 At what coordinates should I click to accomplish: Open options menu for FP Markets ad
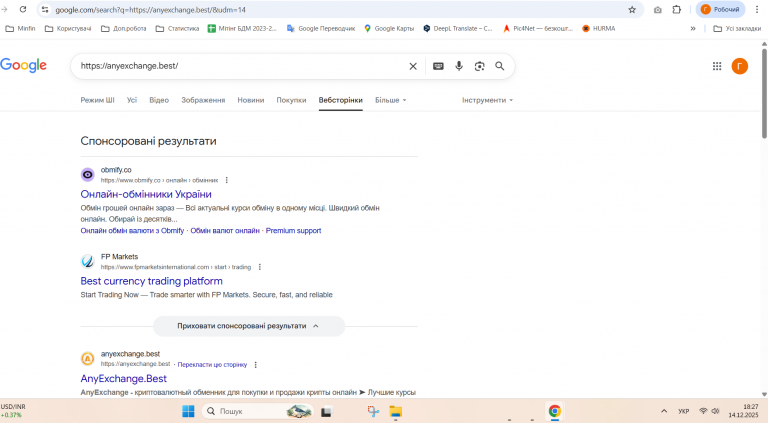pyautogui.click(x=260, y=267)
